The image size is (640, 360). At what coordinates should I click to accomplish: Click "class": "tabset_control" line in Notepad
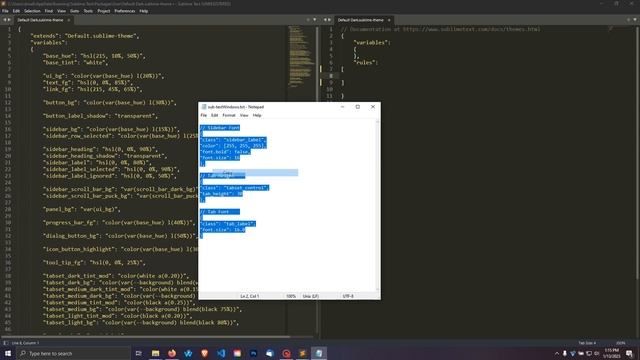(234, 188)
